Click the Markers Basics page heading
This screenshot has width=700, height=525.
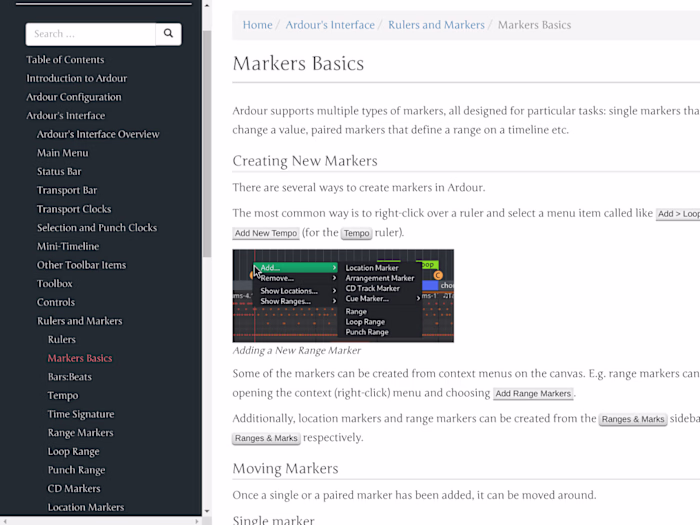coord(298,63)
